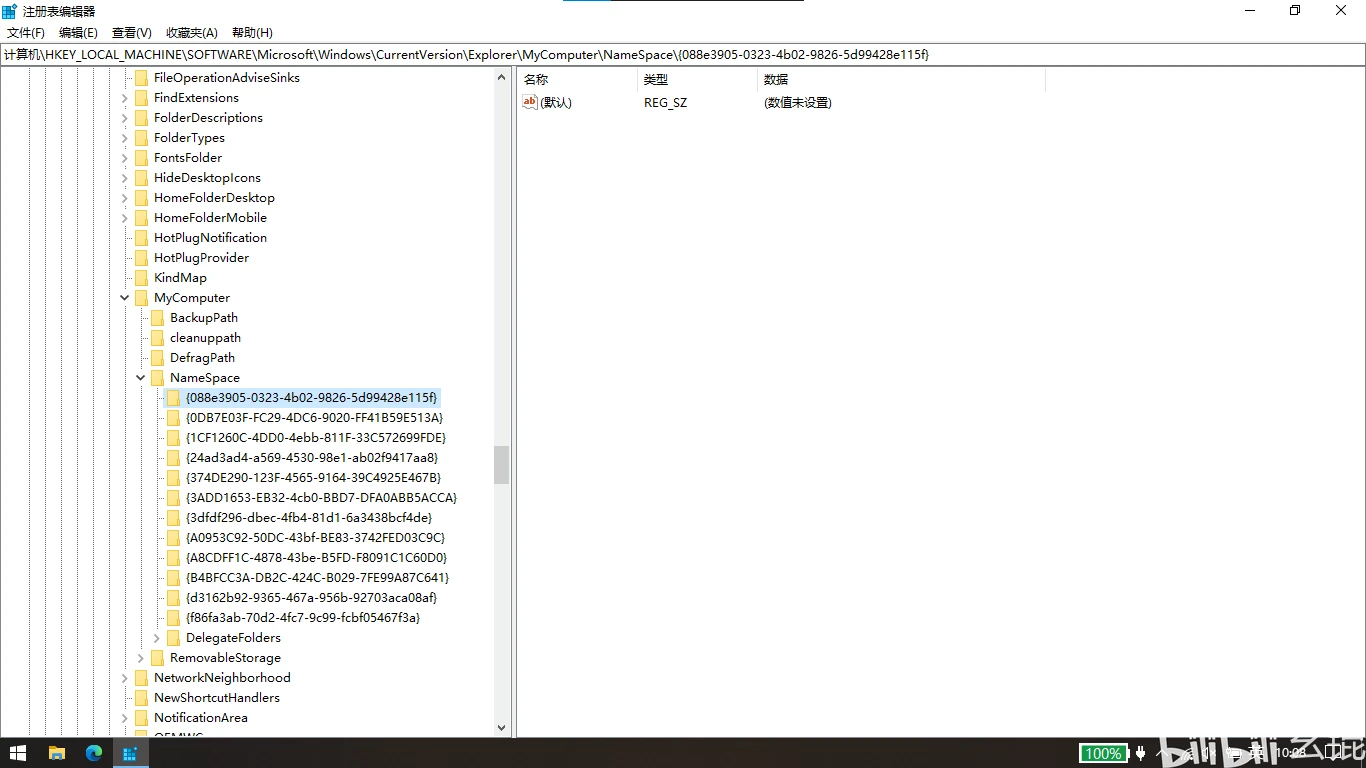Expand the FolderTypes key
This screenshot has height=768, width=1366.
(x=125, y=138)
